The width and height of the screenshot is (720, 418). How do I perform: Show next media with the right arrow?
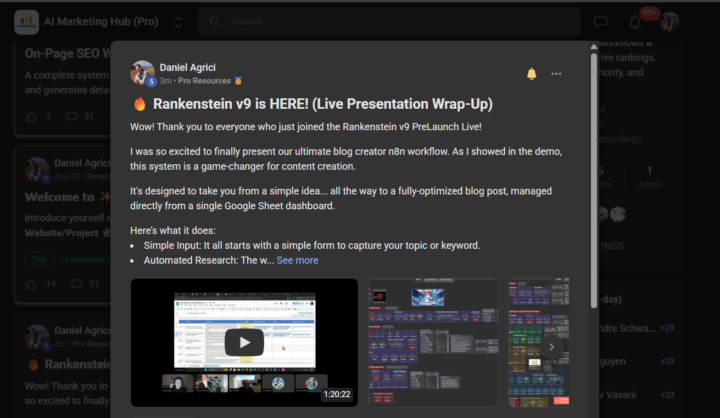551,347
